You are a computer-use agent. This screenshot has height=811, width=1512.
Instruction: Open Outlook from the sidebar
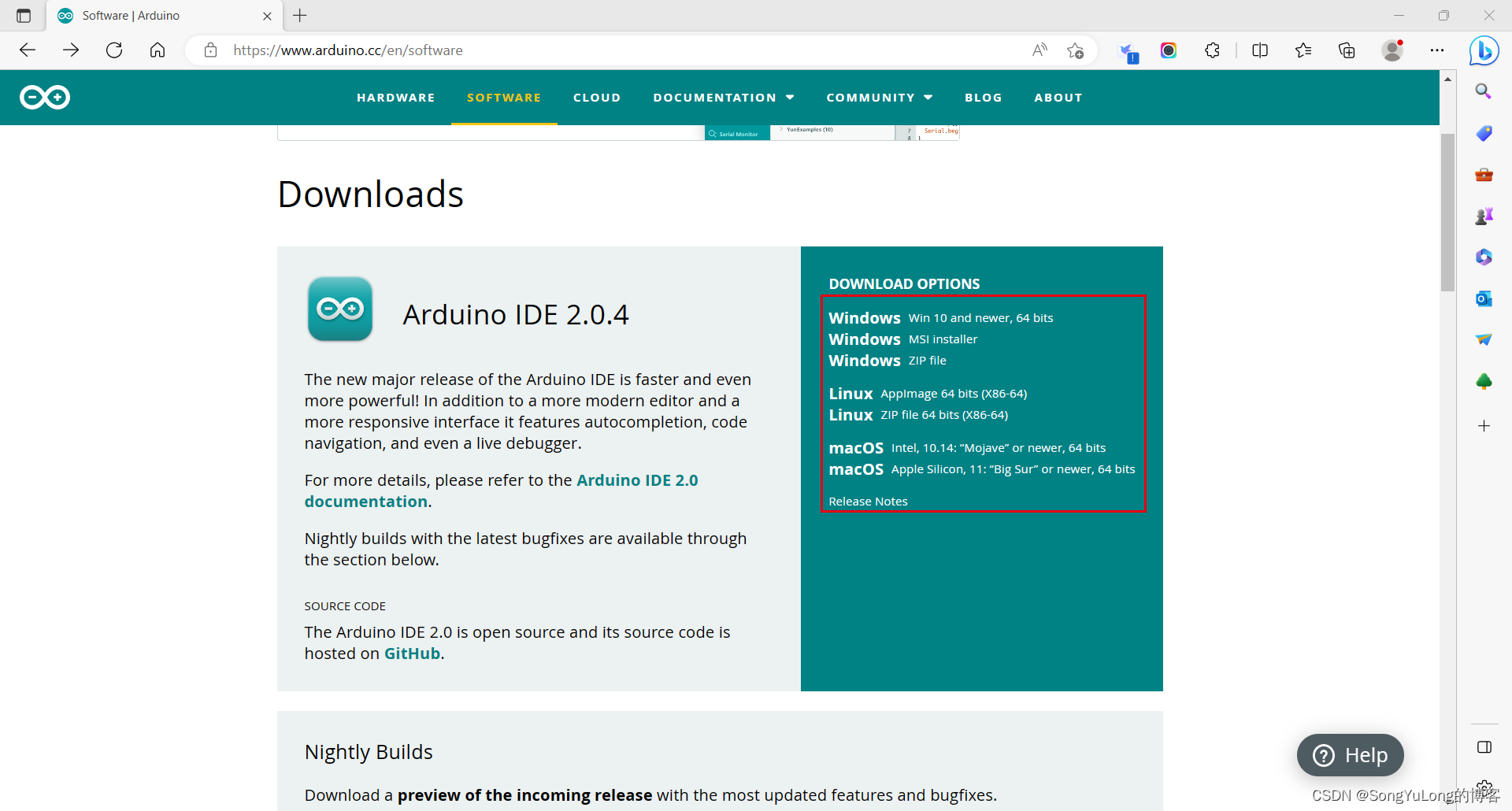[x=1484, y=298]
